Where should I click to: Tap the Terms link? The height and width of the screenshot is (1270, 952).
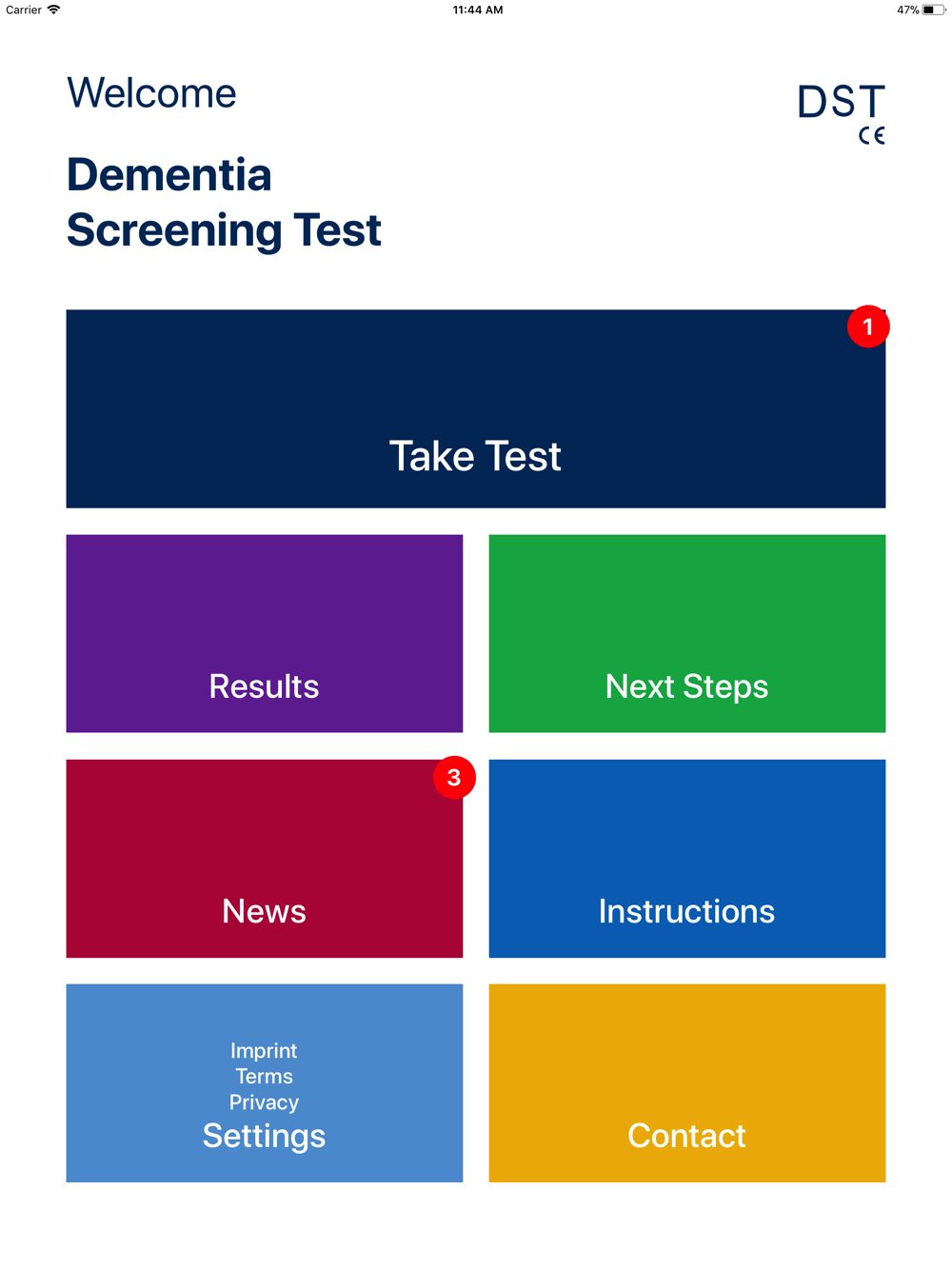pos(264,1076)
